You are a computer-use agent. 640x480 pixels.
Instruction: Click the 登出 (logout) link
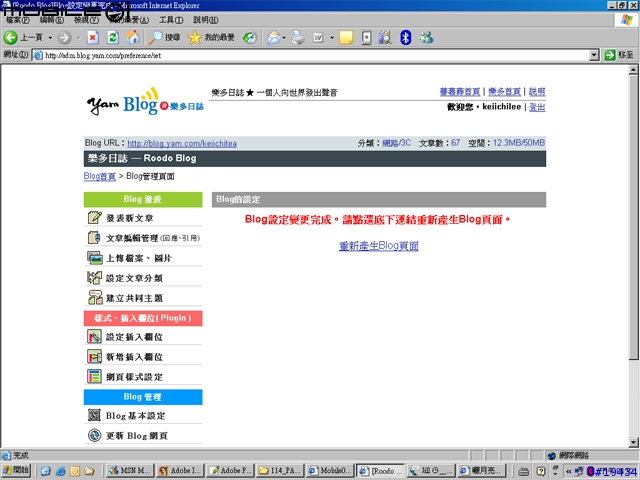click(x=537, y=107)
